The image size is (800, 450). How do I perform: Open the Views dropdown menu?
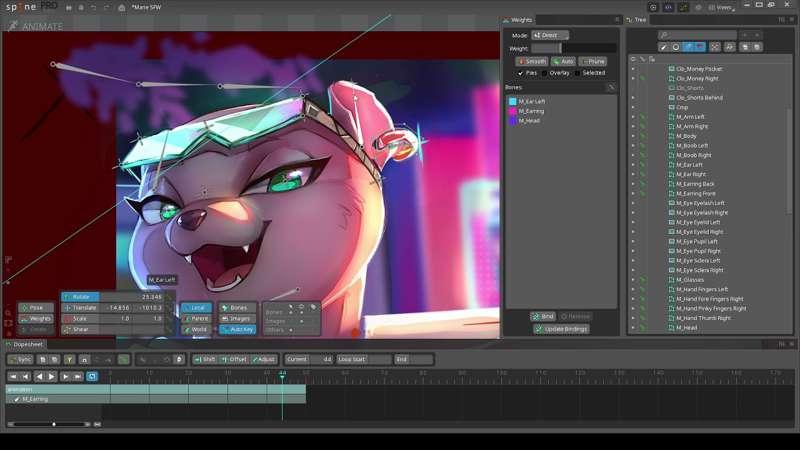point(722,8)
